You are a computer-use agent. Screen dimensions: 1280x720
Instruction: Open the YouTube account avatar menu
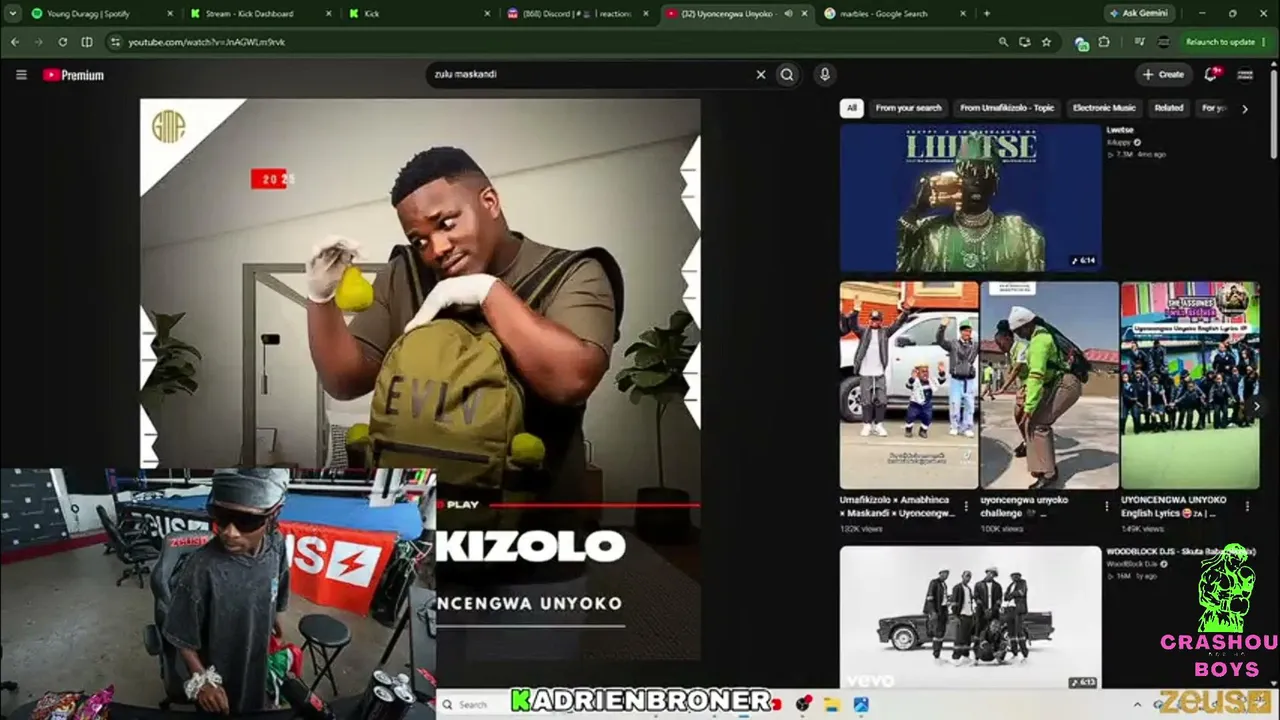(1245, 74)
